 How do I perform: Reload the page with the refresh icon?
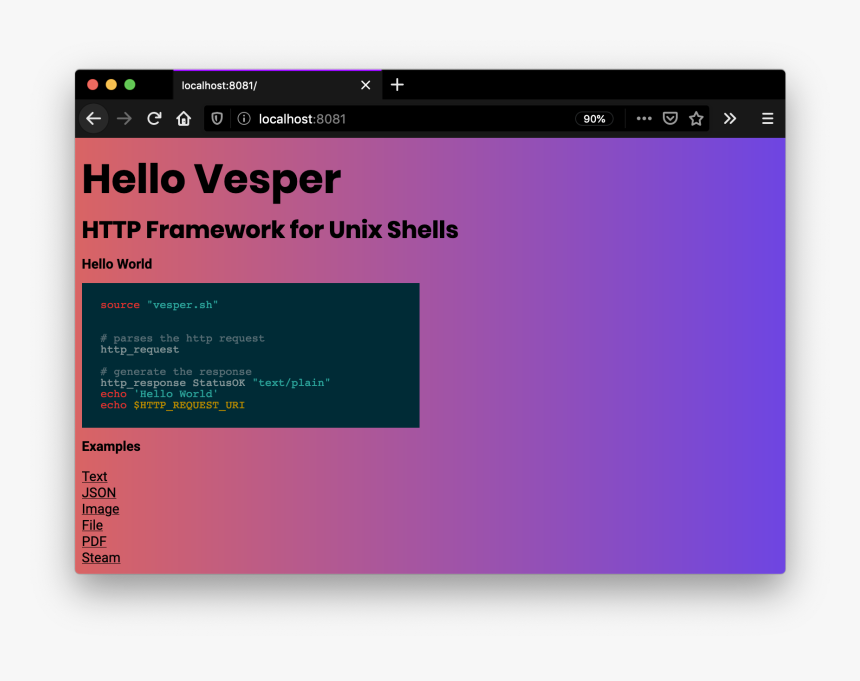[154, 118]
